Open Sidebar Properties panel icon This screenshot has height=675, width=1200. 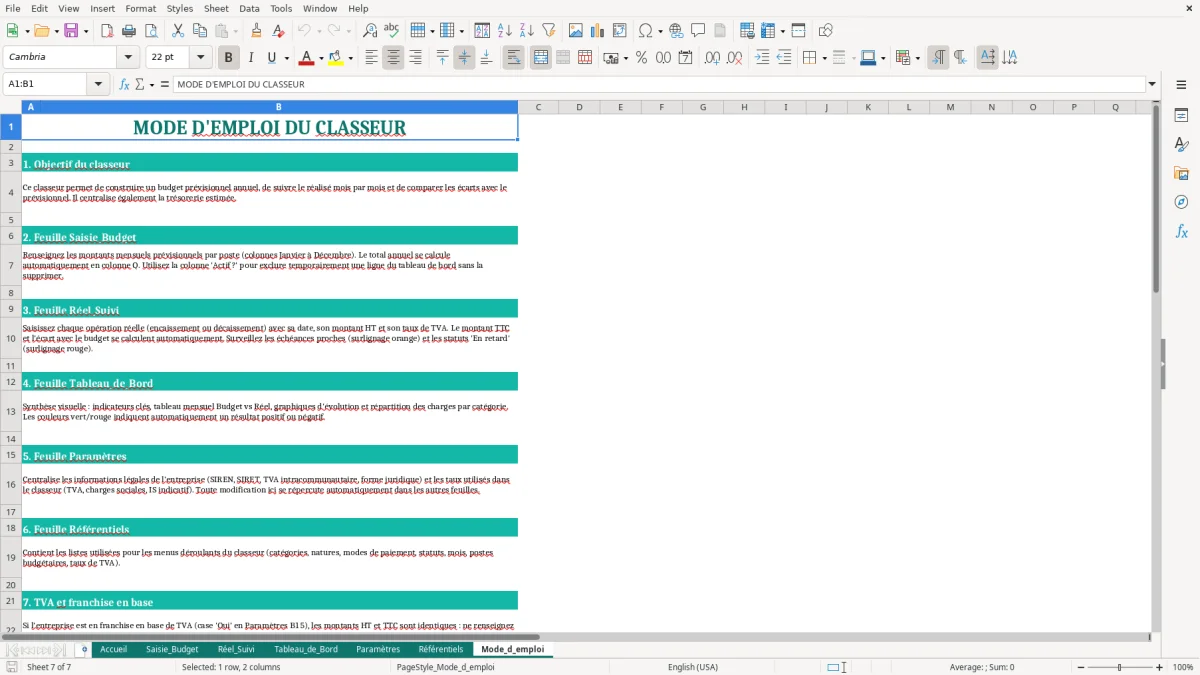click(1181, 116)
